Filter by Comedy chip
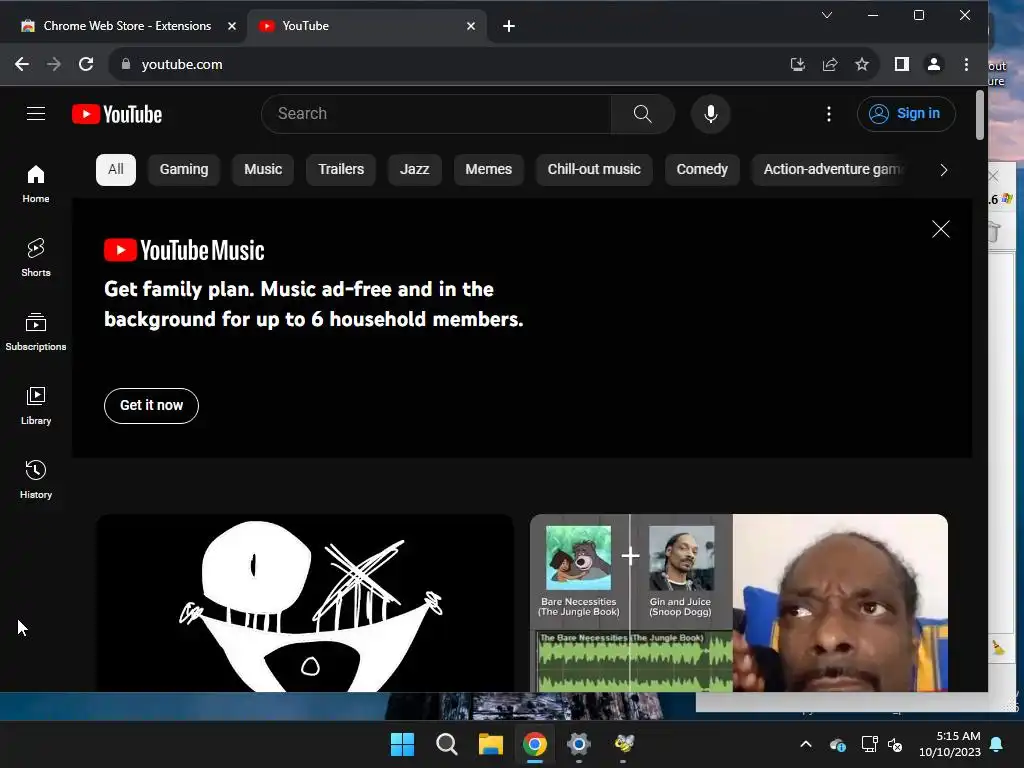The image size is (1024, 768). click(702, 170)
